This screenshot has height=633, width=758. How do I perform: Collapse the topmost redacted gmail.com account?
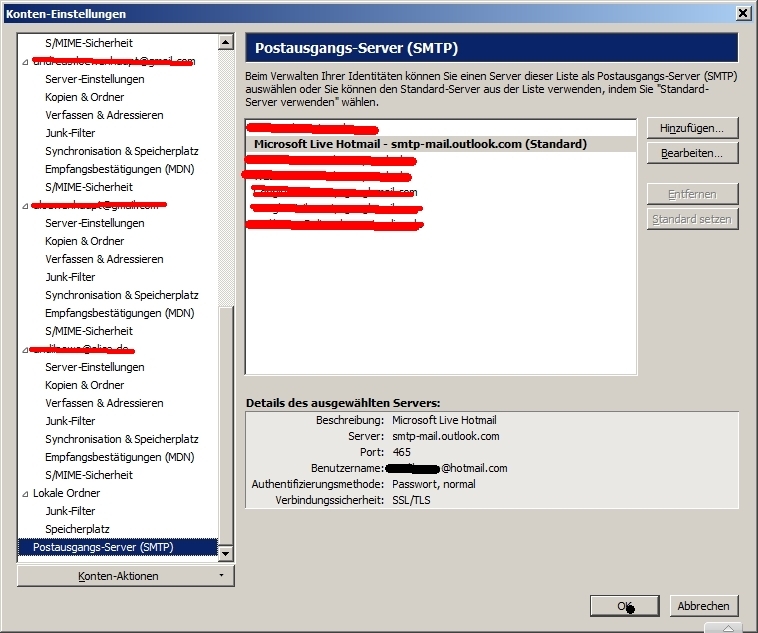point(25,62)
